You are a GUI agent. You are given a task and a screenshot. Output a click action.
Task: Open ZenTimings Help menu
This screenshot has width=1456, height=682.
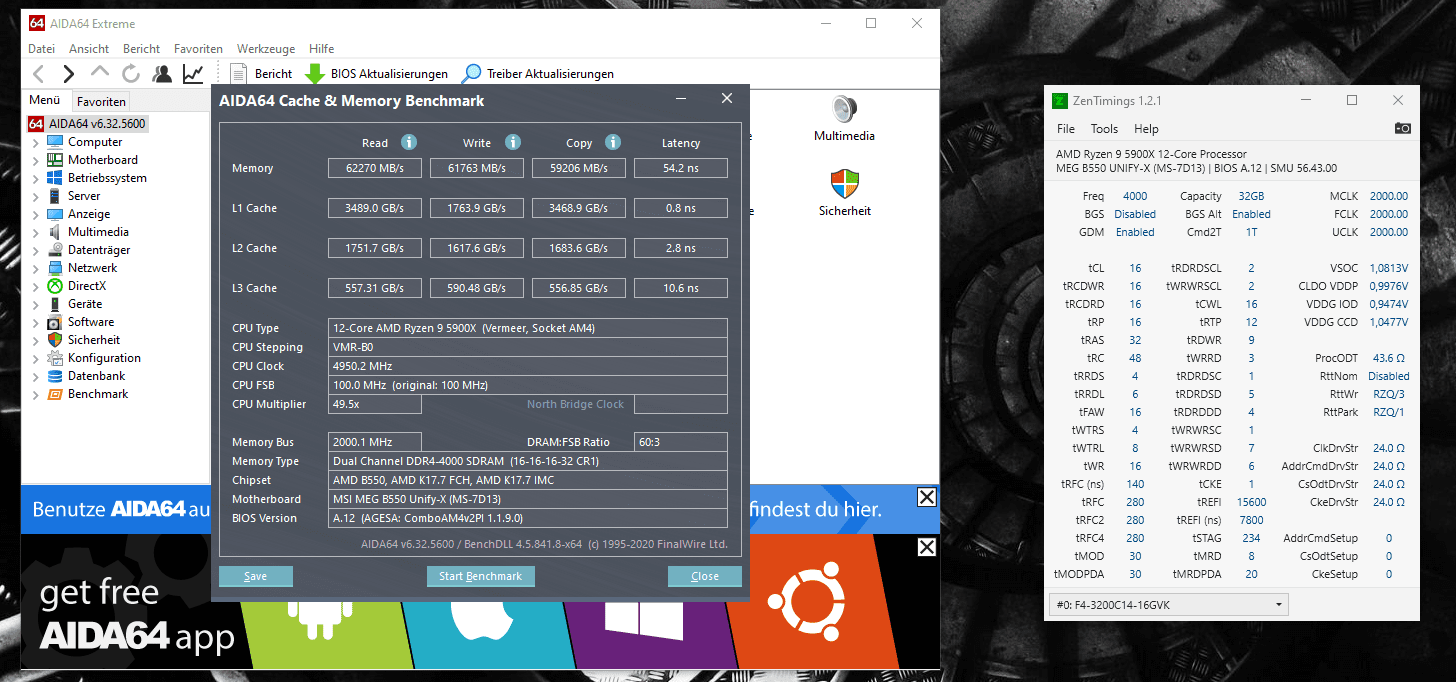click(1146, 129)
